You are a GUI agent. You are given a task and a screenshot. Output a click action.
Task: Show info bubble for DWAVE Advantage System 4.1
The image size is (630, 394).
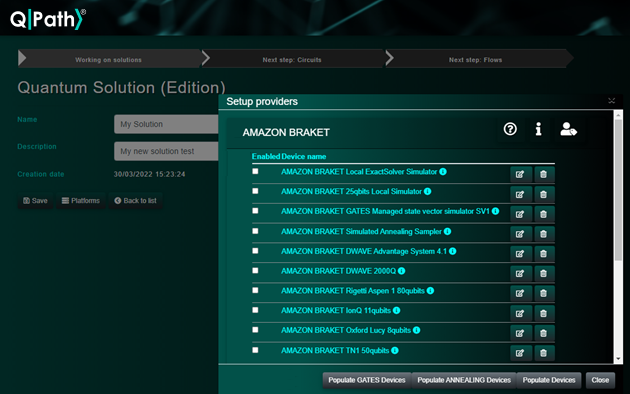coord(452,251)
